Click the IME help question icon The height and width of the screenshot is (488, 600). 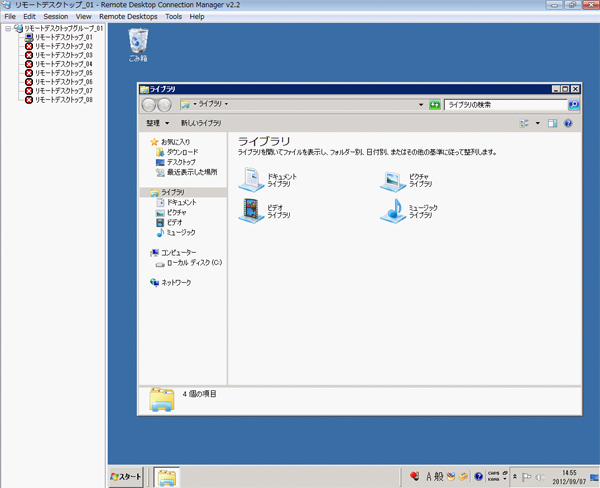(x=478, y=477)
